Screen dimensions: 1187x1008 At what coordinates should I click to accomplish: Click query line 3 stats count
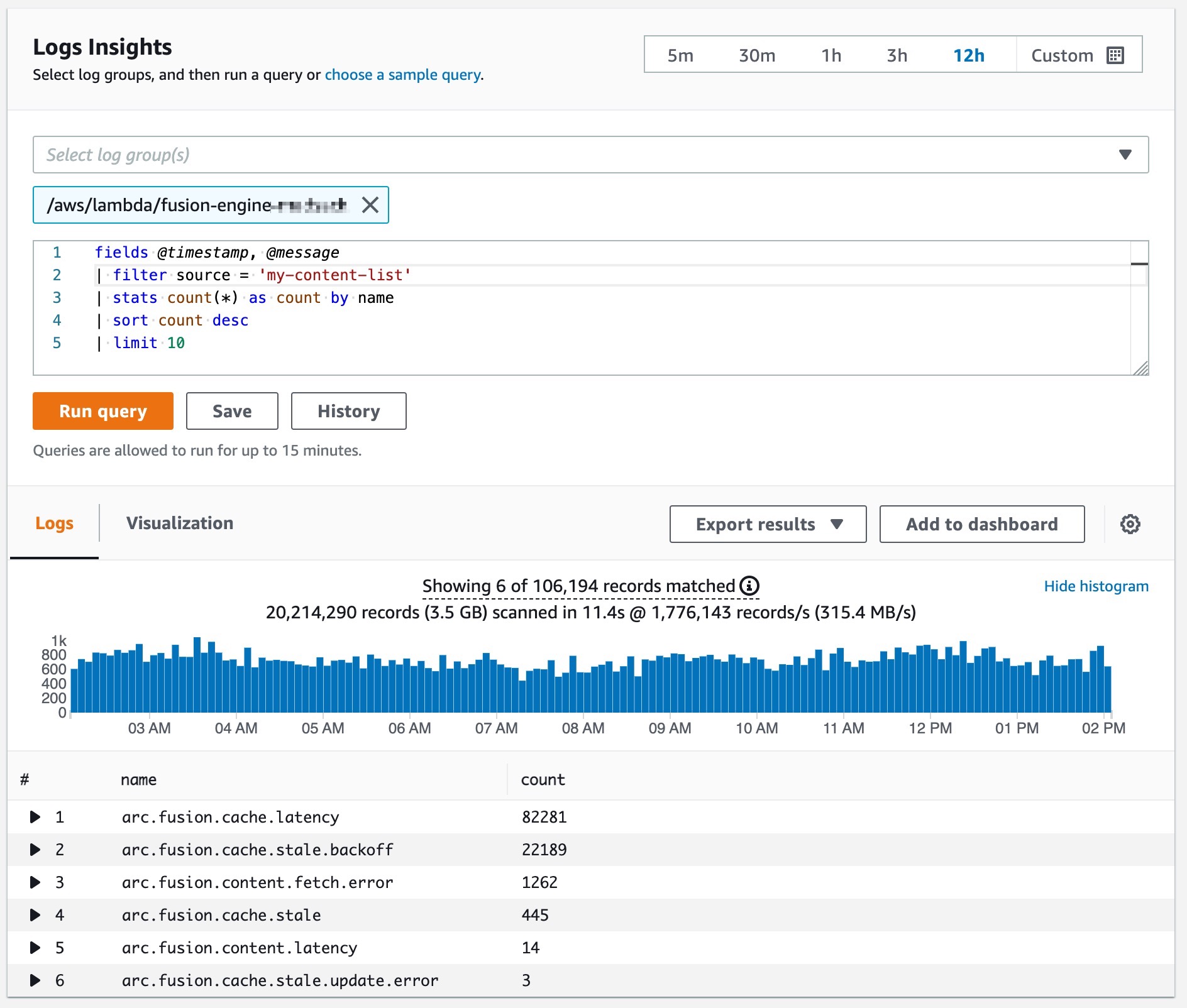(x=245, y=298)
